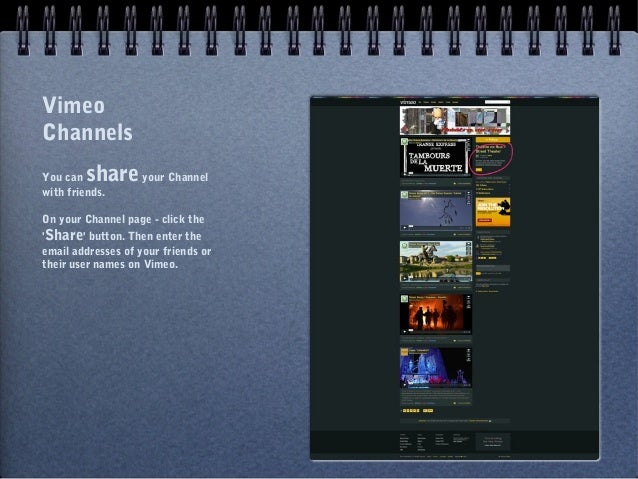The image size is (638, 479).
Task: Click the Vimeo logo in the header
Action: (408, 102)
